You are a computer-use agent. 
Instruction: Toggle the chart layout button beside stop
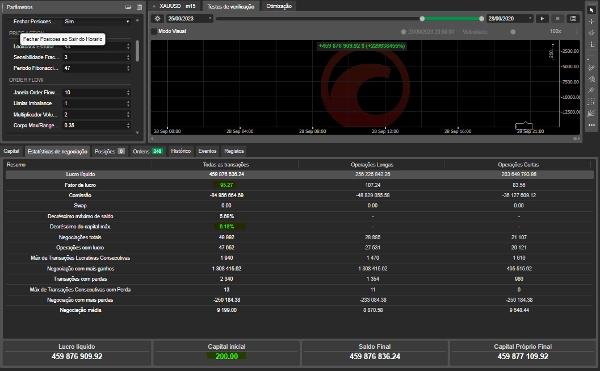point(573,18)
